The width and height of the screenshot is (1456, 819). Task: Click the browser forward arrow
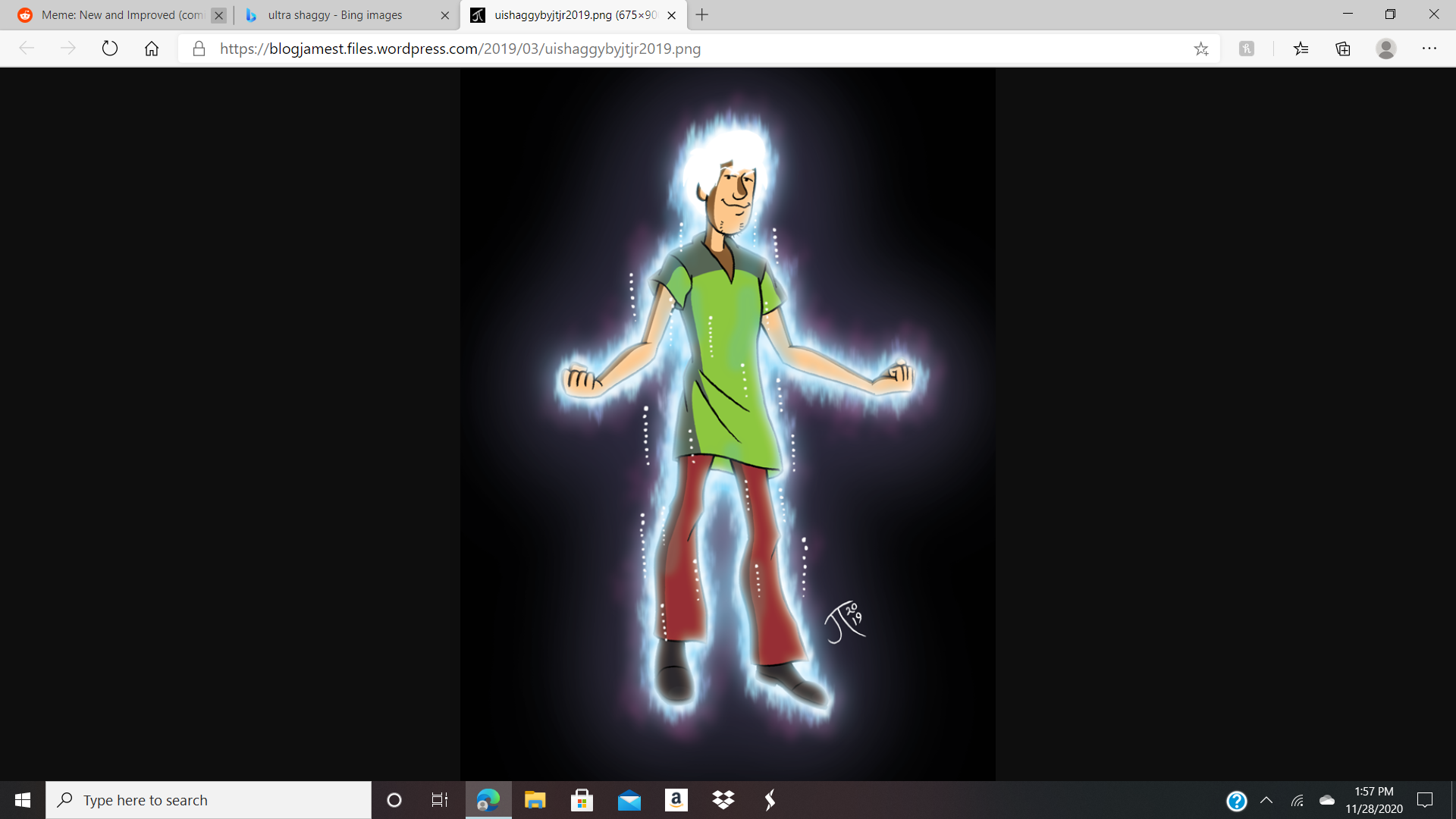(68, 49)
